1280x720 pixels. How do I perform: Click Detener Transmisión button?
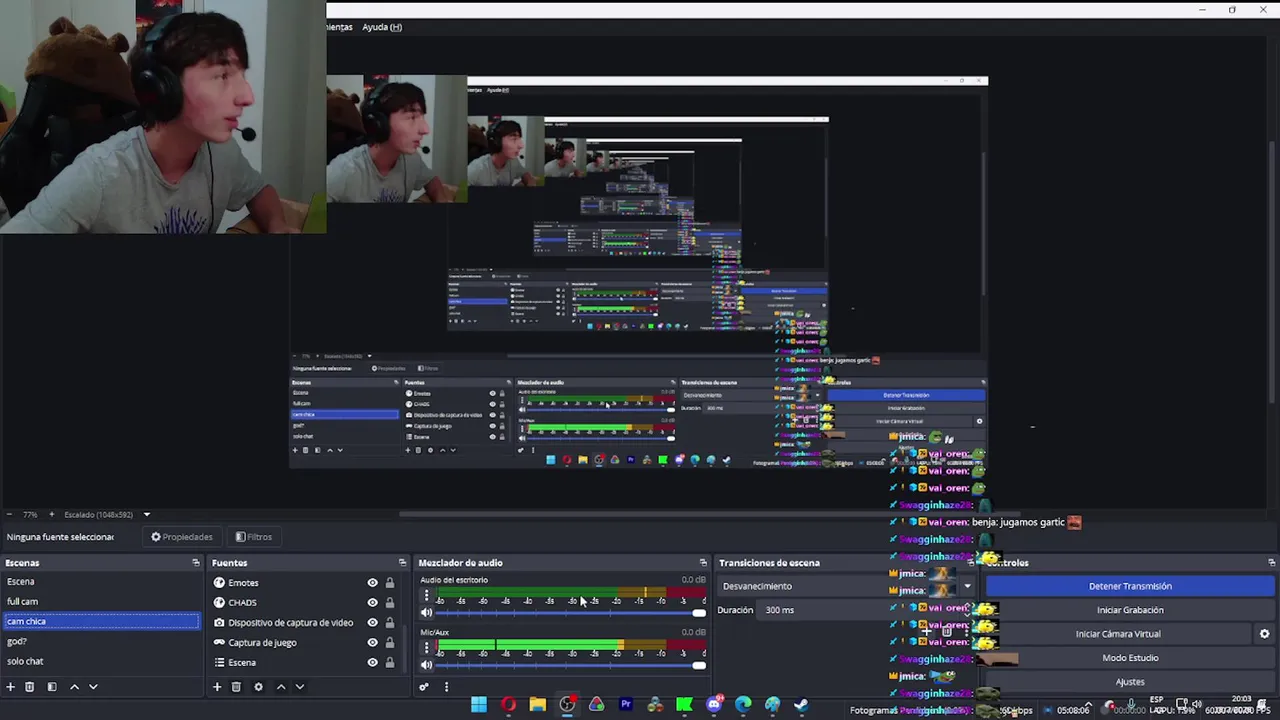[1130, 586]
